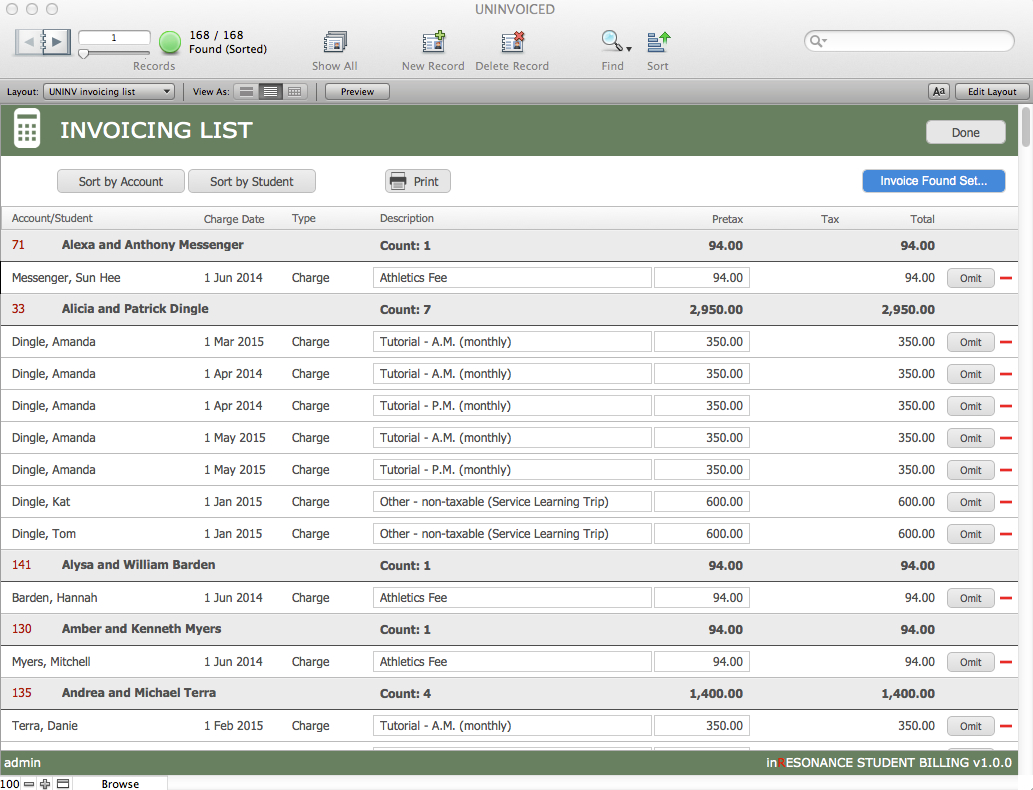Click the student name Myers, Mitchell
Image resolution: width=1033 pixels, height=790 pixels.
click(x=51, y=662)
